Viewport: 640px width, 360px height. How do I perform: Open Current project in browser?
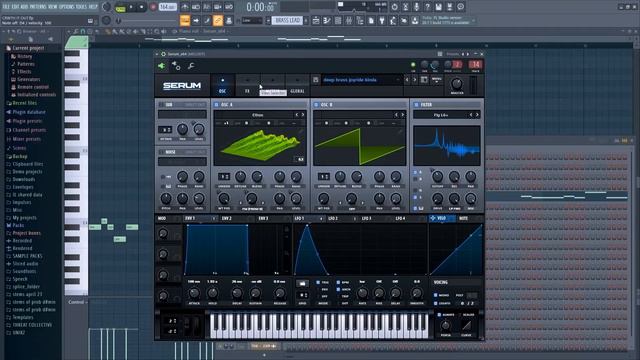(x=28, y=48)
